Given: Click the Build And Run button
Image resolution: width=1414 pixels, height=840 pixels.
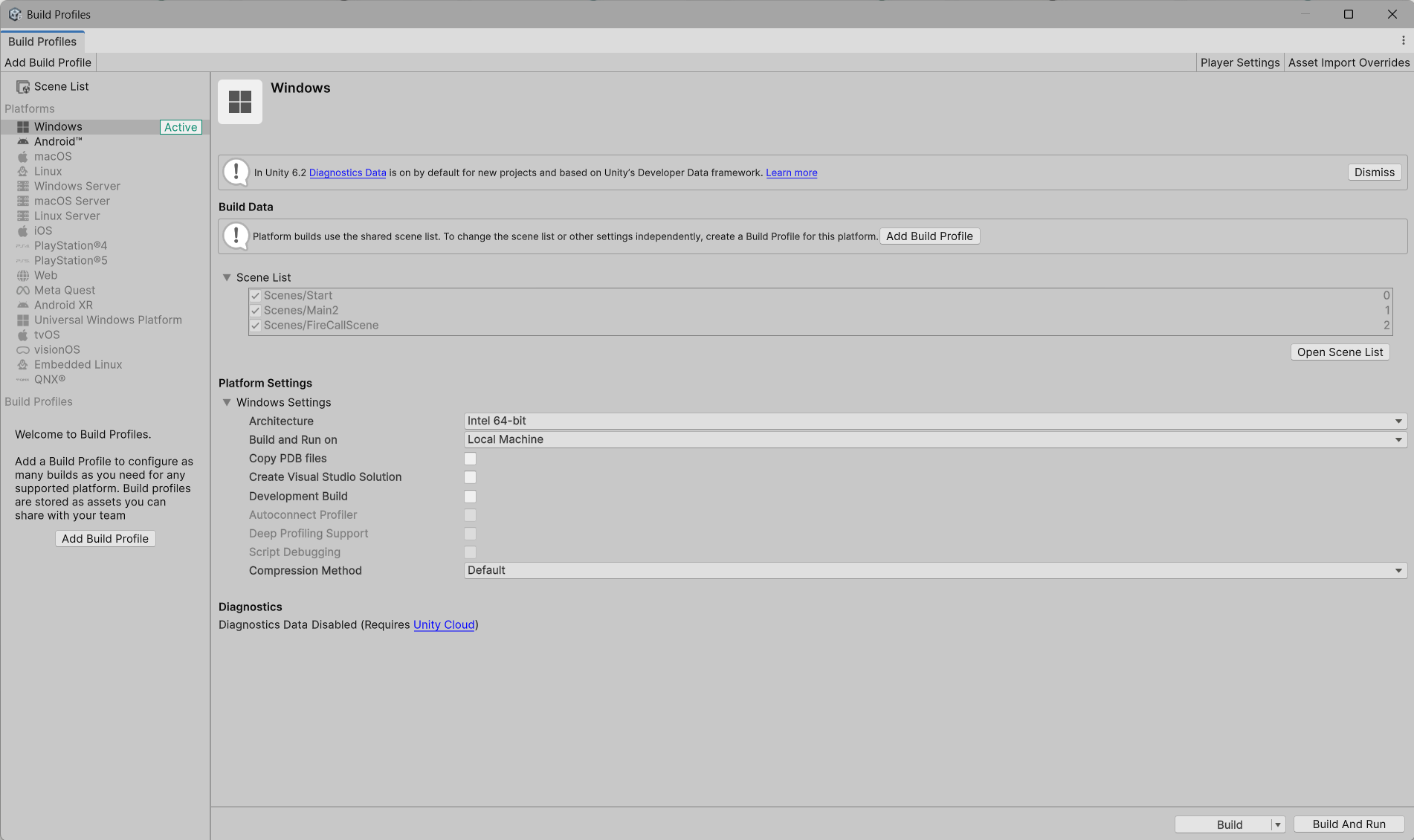Looking at the screenshot, I should click(1349, 824).
